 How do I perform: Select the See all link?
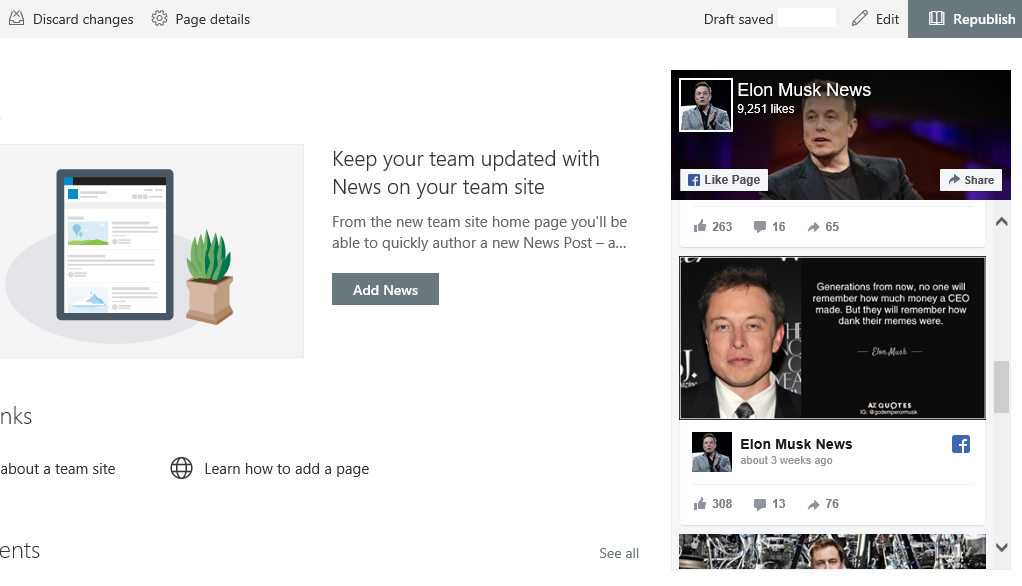click(x=618, y=553)
